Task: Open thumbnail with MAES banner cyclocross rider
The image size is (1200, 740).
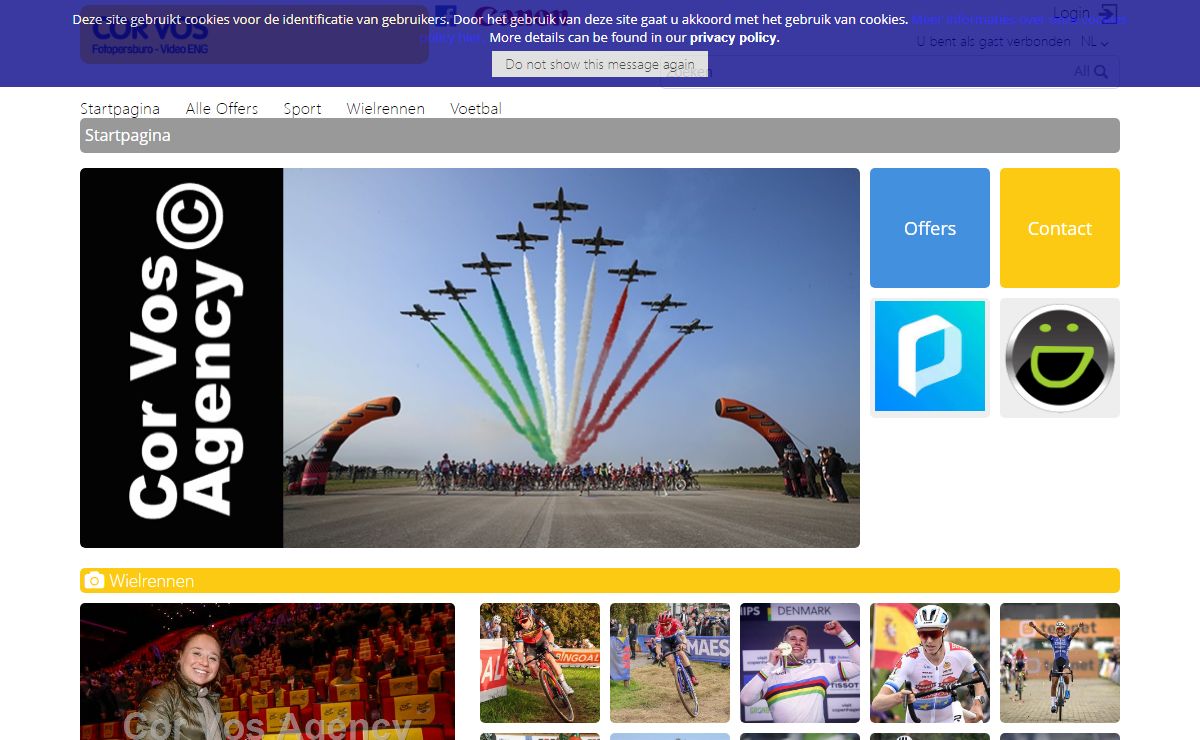Action: (670, 663)
